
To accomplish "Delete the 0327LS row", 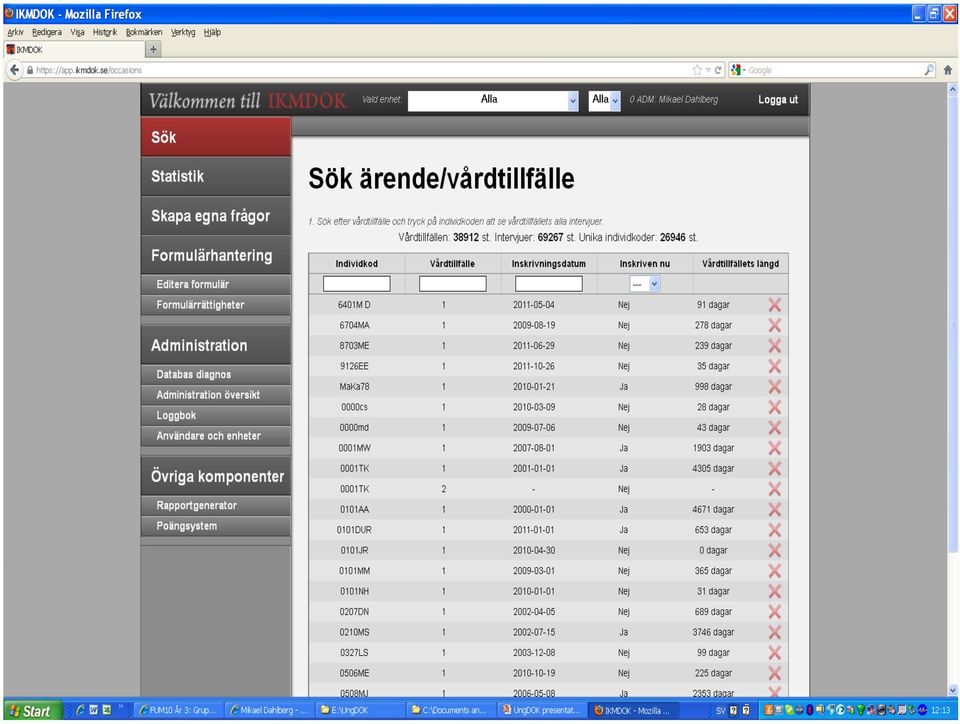I will [x=774, y=653].
